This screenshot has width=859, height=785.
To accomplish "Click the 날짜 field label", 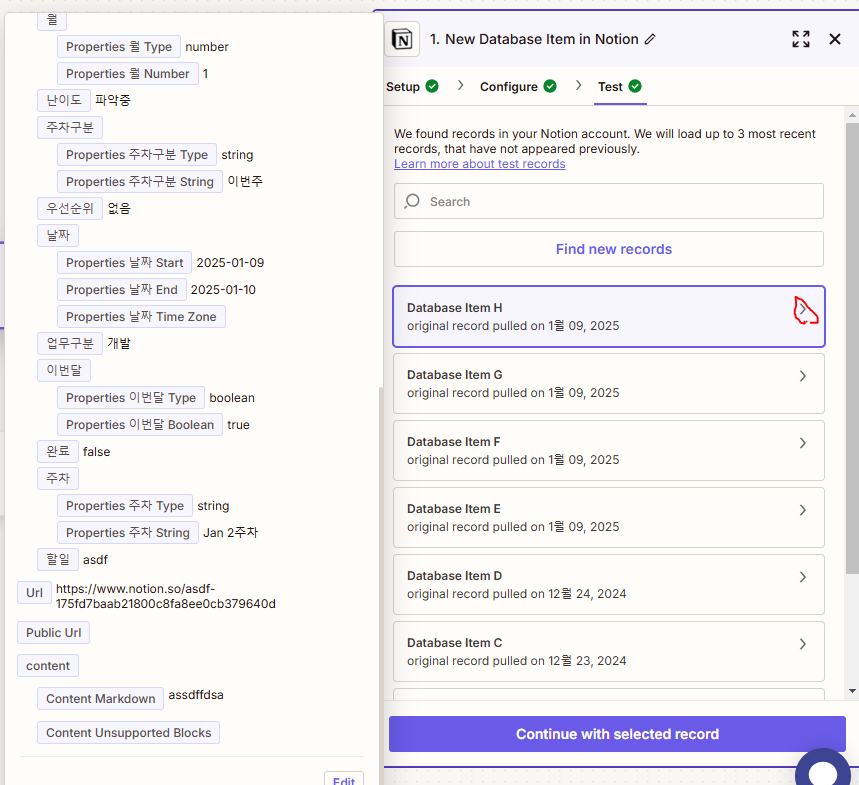I will coord(58,236).
